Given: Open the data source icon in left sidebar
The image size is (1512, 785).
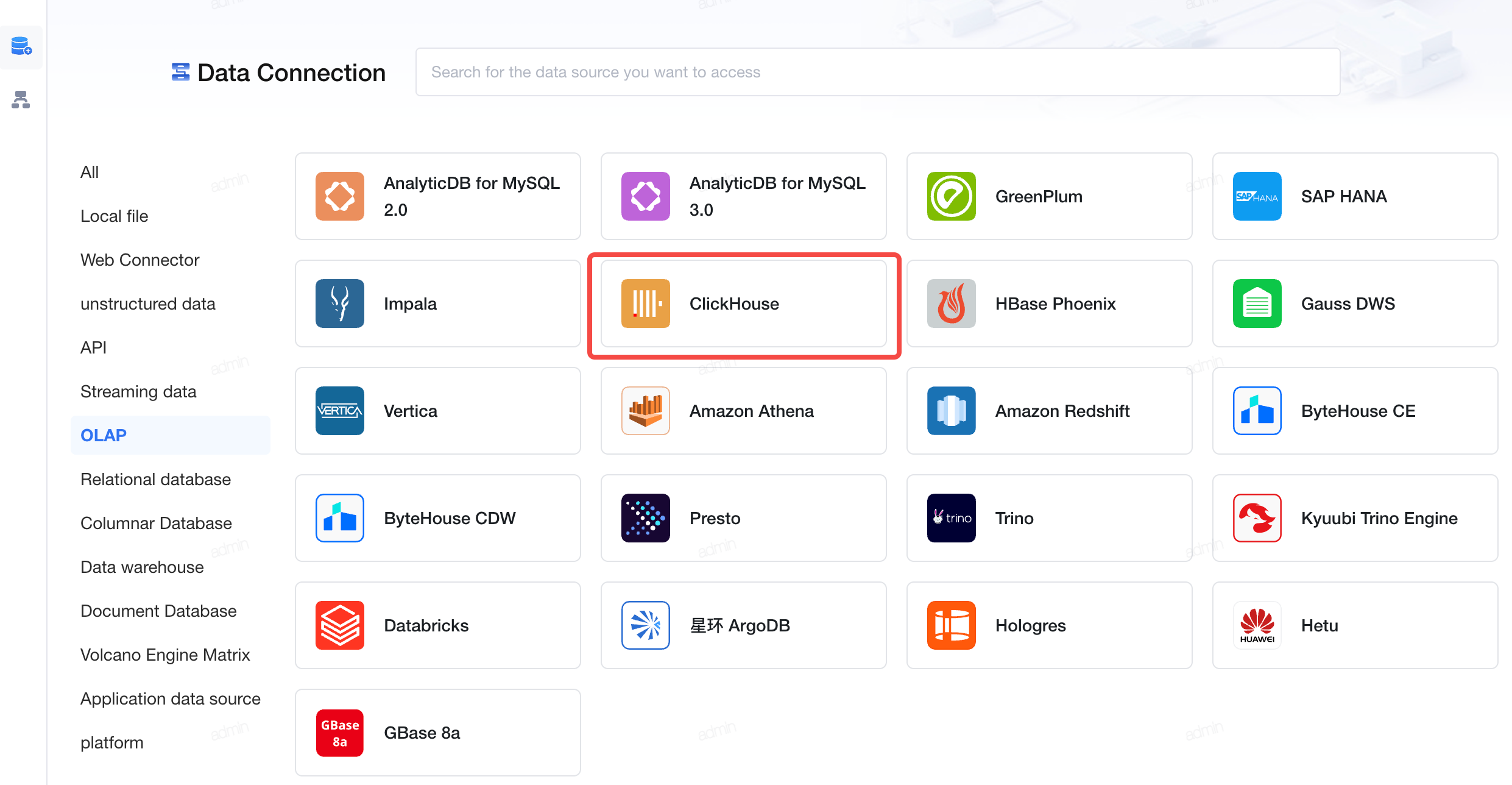Looking at the screenshot, I should click(x=21, y=46).
